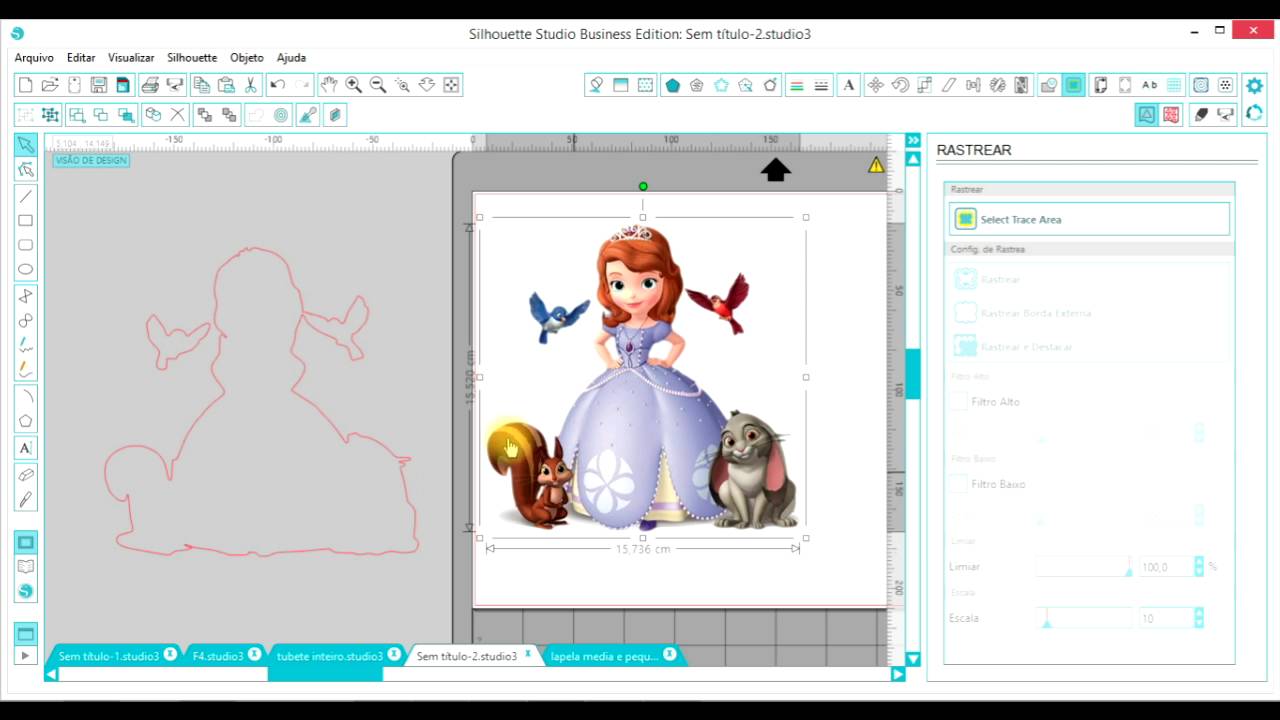This screenshot has height=720, width=1280.
Task: Click Rastrear Borda Externa button
Action: tap(1089, 313)
